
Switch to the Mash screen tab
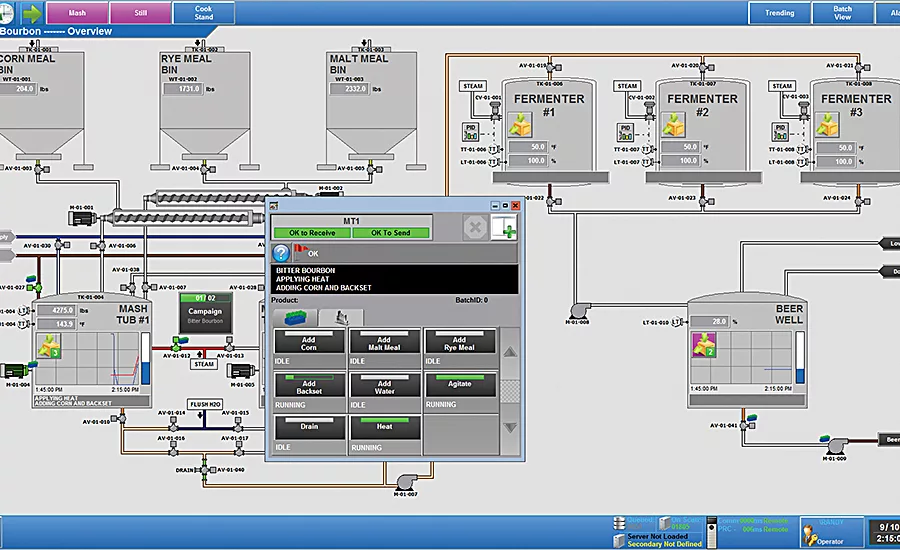[x=76, y=13]
